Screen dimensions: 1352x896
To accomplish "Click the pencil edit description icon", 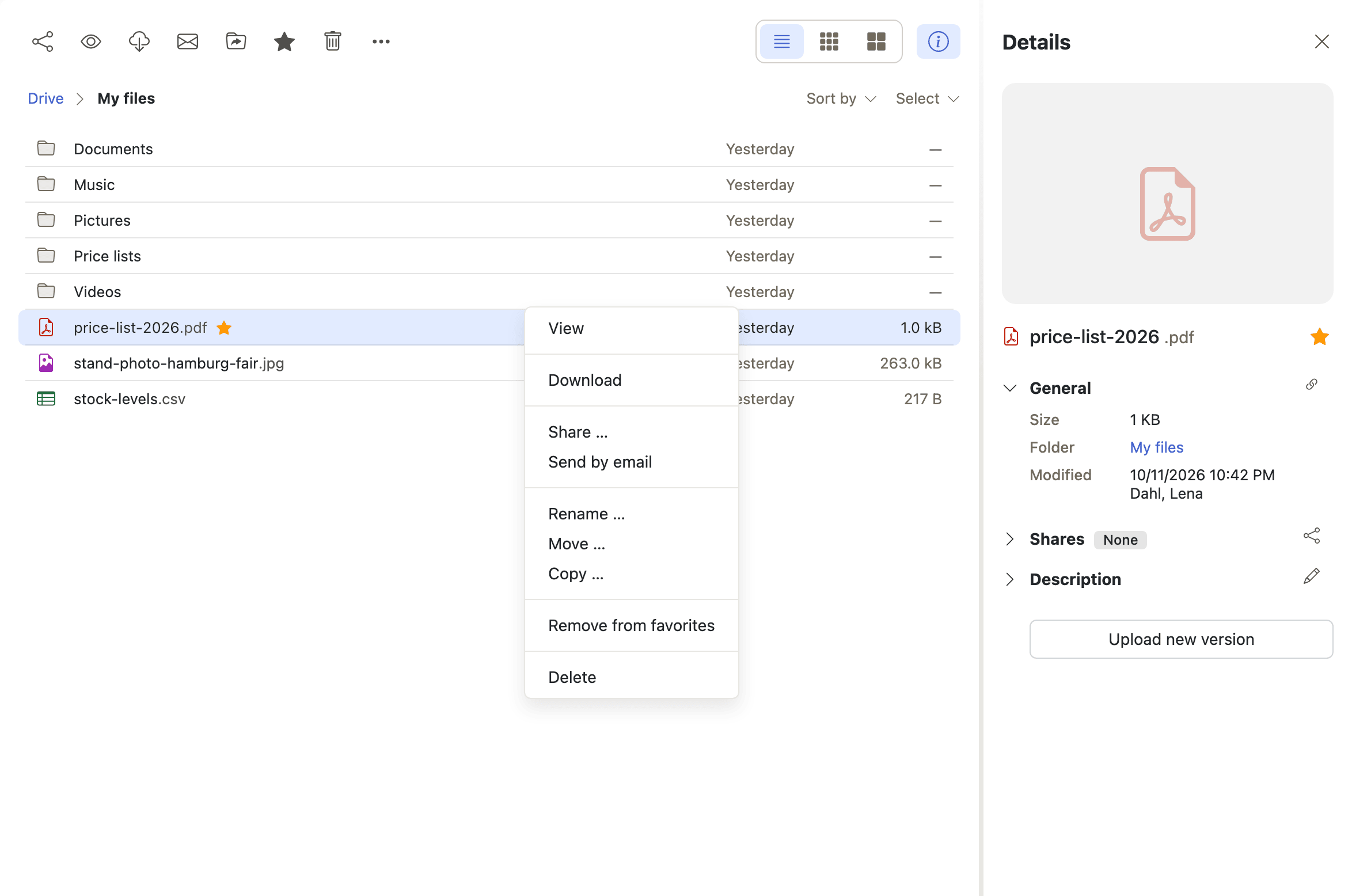I will click(x=1312, y=576).
